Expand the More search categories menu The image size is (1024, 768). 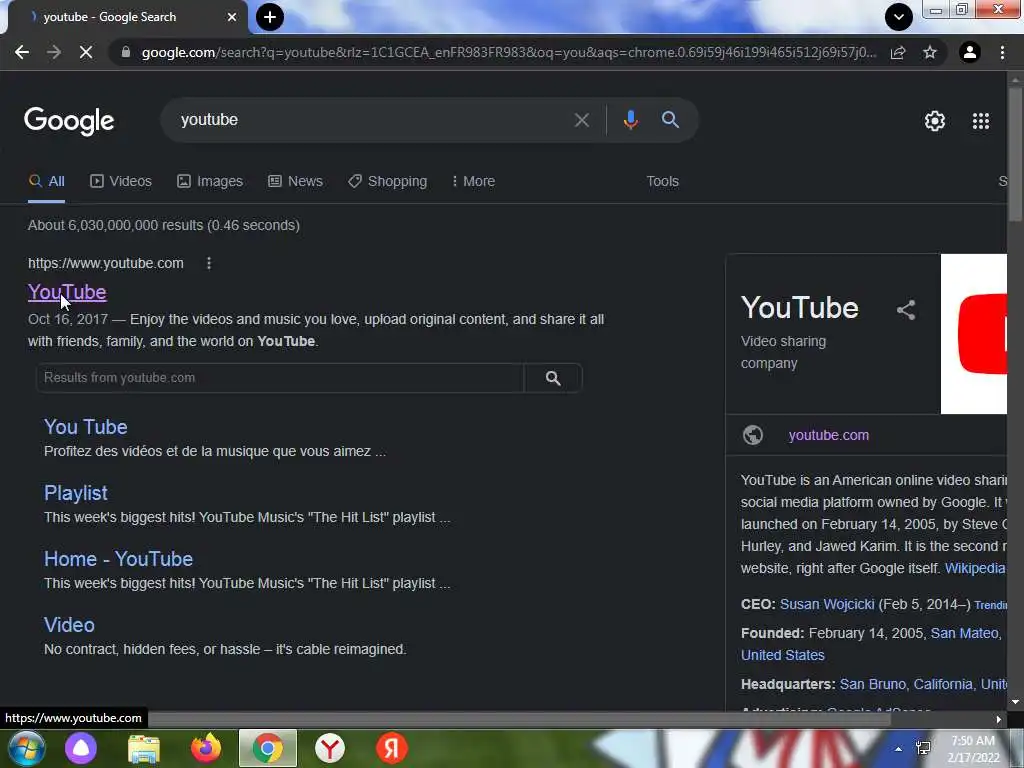pyautogui.click(x=473, y=182)
